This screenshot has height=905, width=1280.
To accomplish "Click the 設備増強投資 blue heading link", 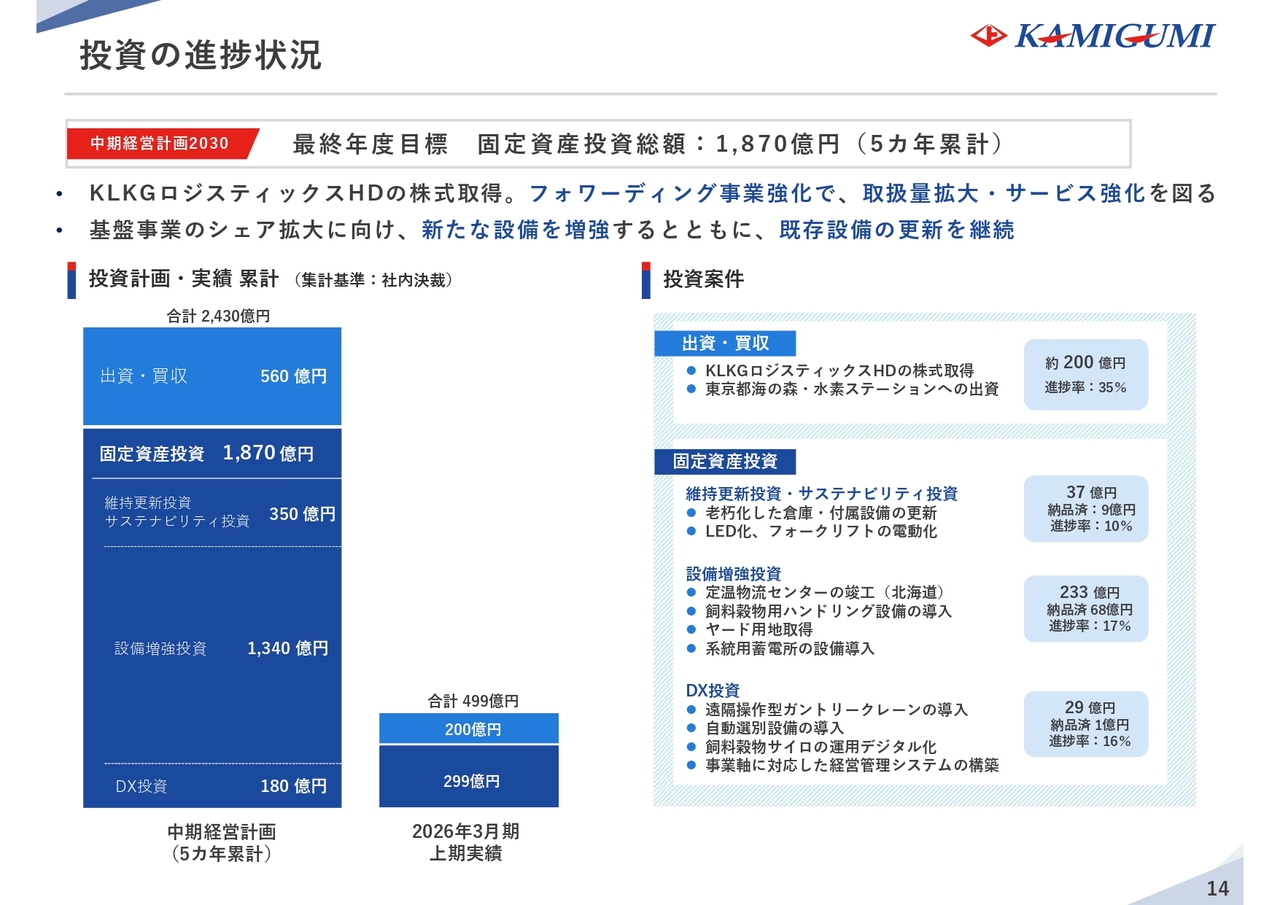I will tap(733, 574).
